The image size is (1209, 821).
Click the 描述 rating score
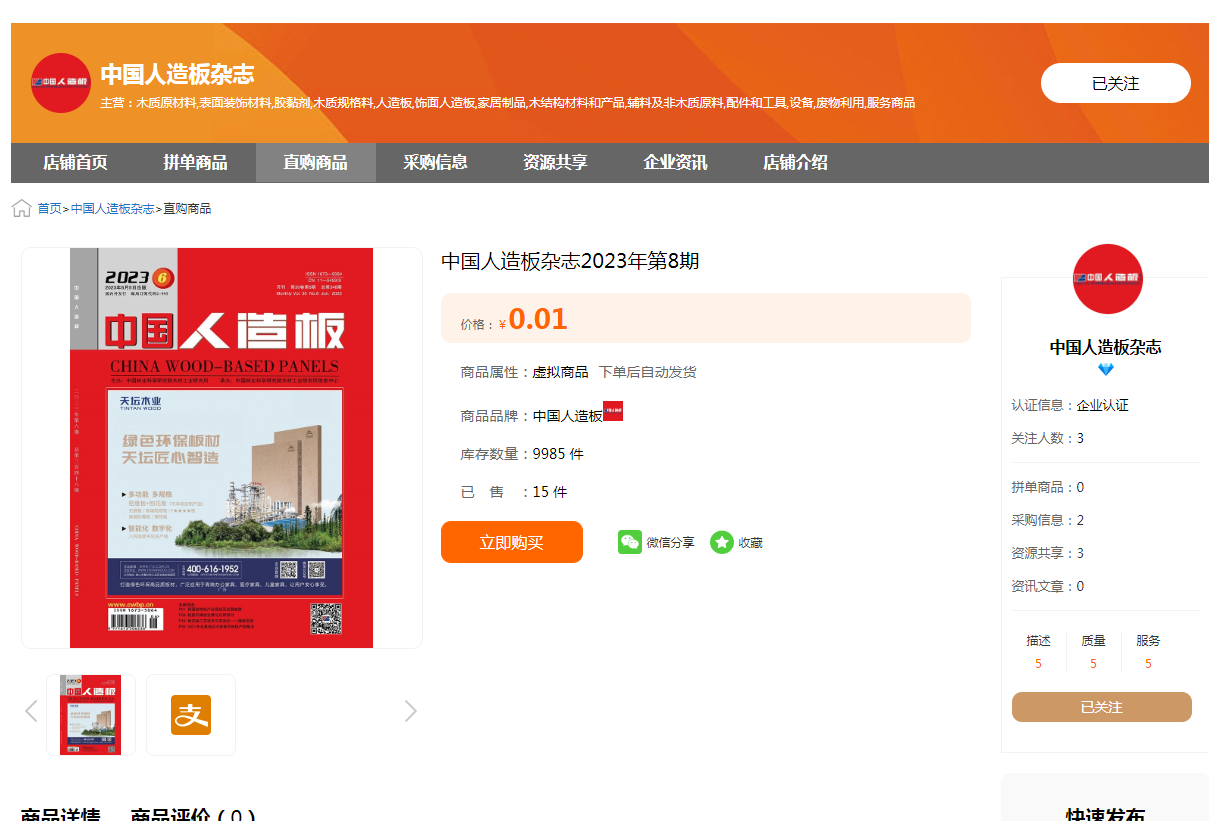(1038, 664)
